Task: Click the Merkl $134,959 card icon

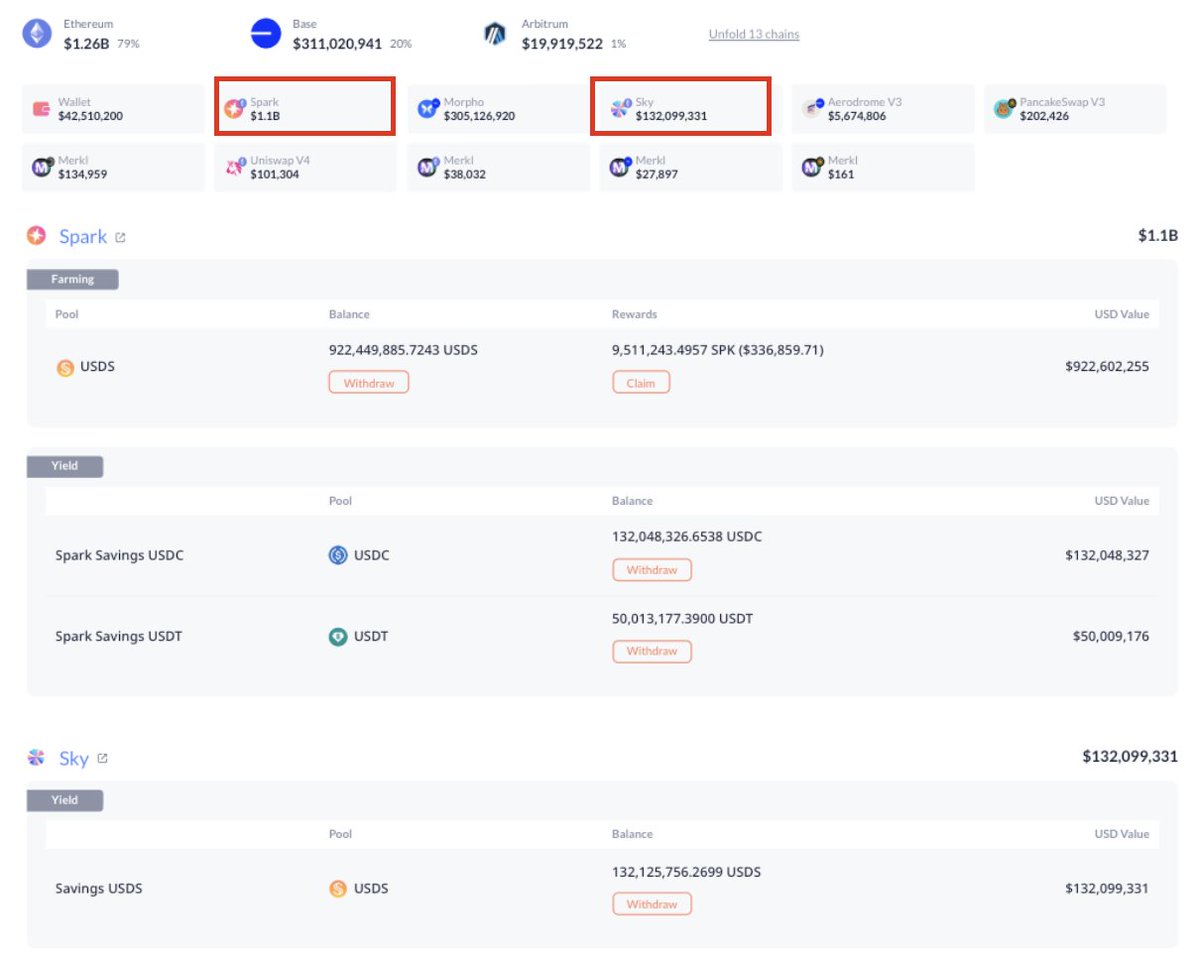Action: tap(42, 167)
